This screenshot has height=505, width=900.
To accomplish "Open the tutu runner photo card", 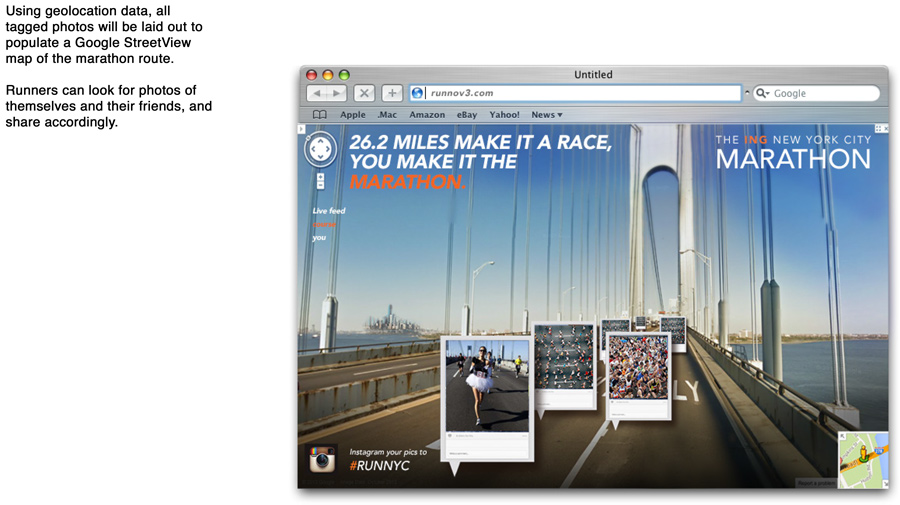I will (487, 399).
